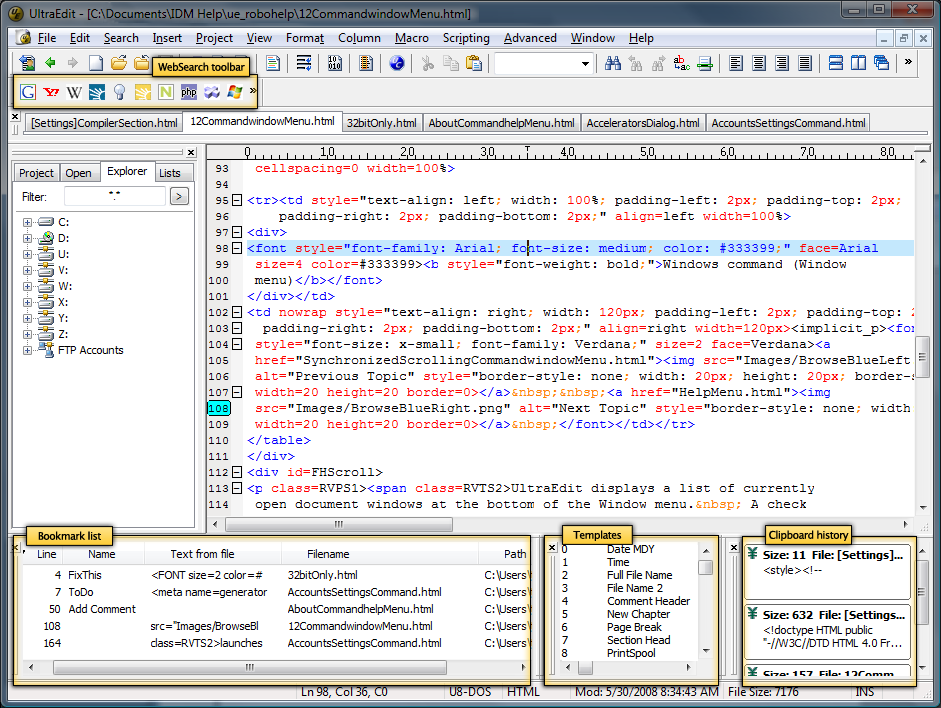Click the paste clipboard icon

point(474,63)
